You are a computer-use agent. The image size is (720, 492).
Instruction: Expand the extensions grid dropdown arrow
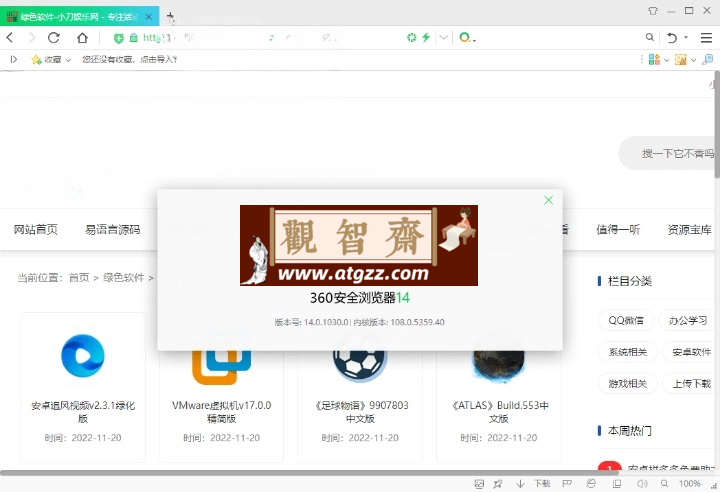[666, 60]
